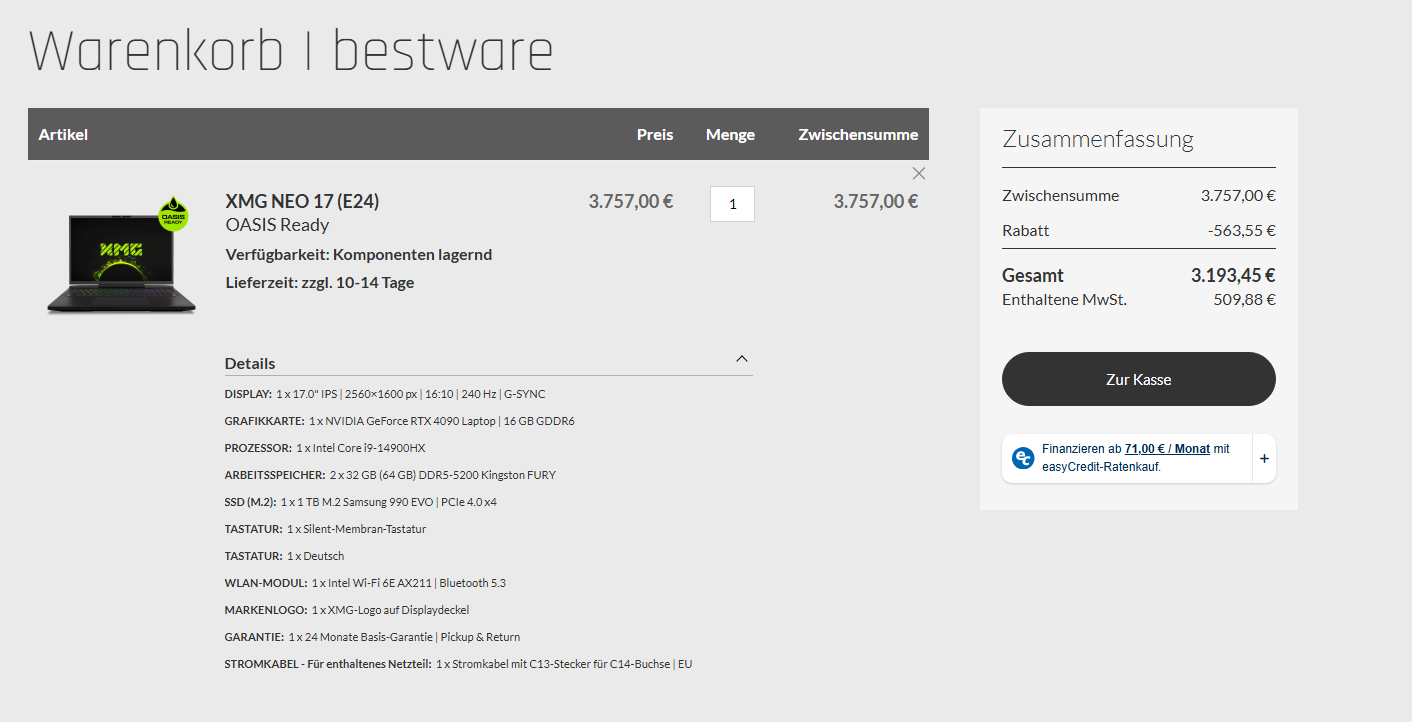Click the Lieferzeit: zzgl. 10-14 Tage text
Image resolution: width=1412 pixels, height=722 pixels.
tap(320, 282)
